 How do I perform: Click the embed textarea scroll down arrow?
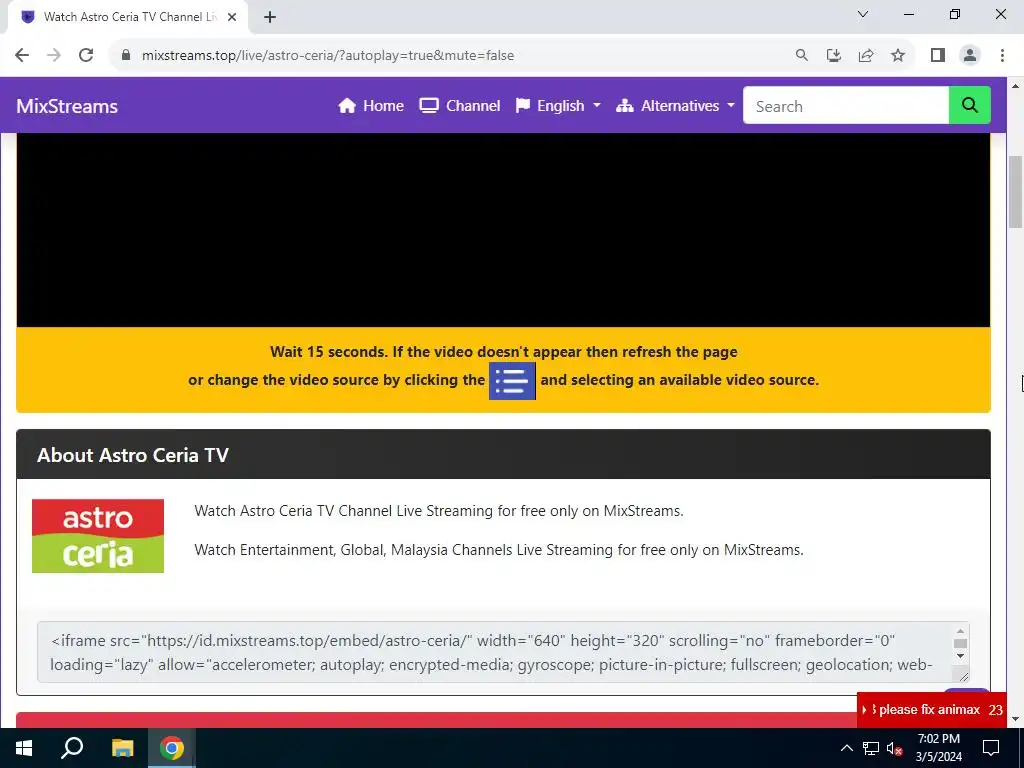960,656
